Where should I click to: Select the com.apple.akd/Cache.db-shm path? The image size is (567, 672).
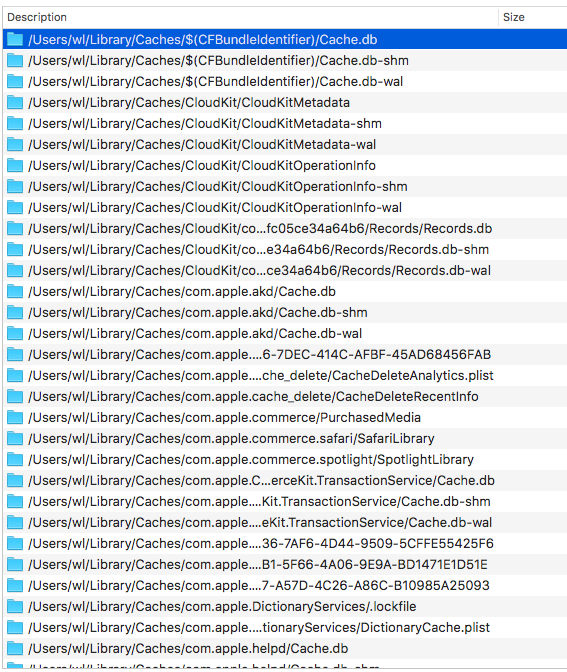click(x=198, y=313)
